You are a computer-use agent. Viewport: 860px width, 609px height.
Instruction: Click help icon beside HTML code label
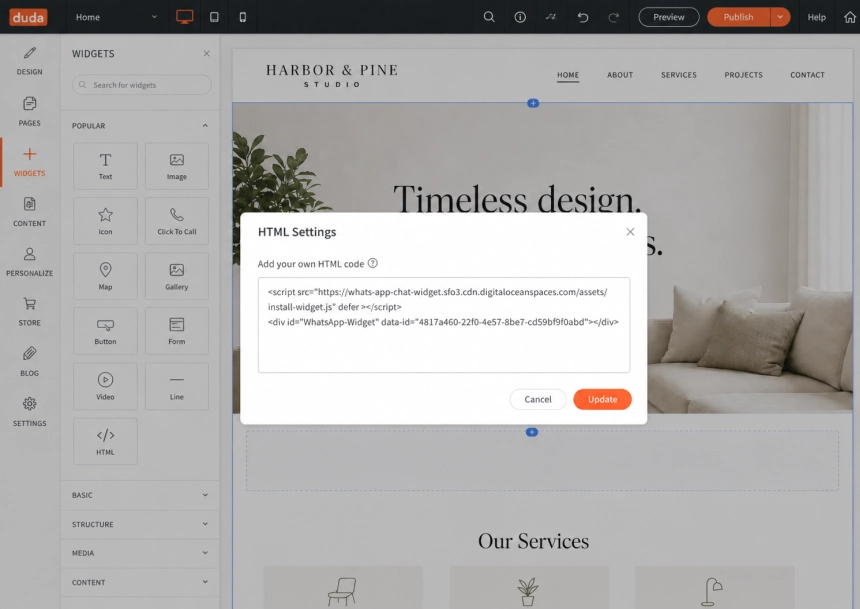click(x=372, y=263)
